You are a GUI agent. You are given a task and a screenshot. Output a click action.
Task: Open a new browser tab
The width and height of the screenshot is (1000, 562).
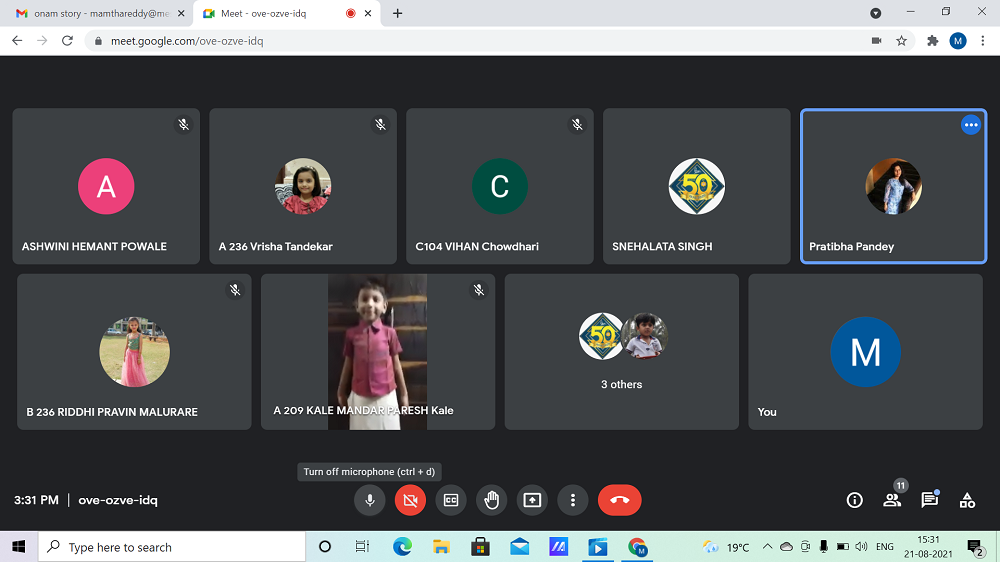click(398, 13)
